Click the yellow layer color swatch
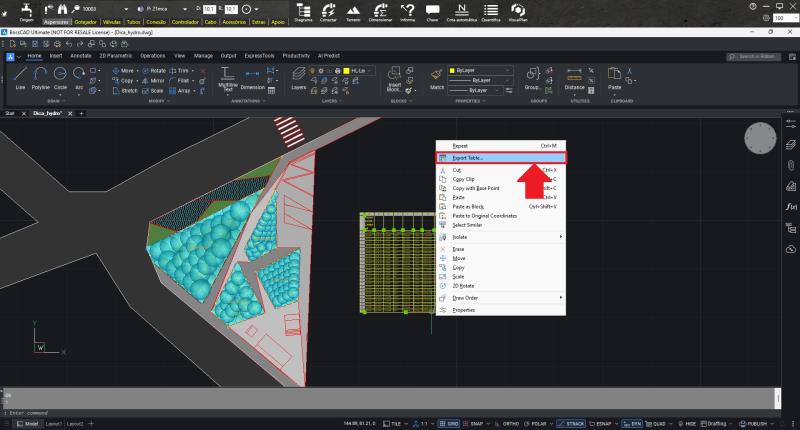Screen dimensions: 800x430 click(344, 71)
